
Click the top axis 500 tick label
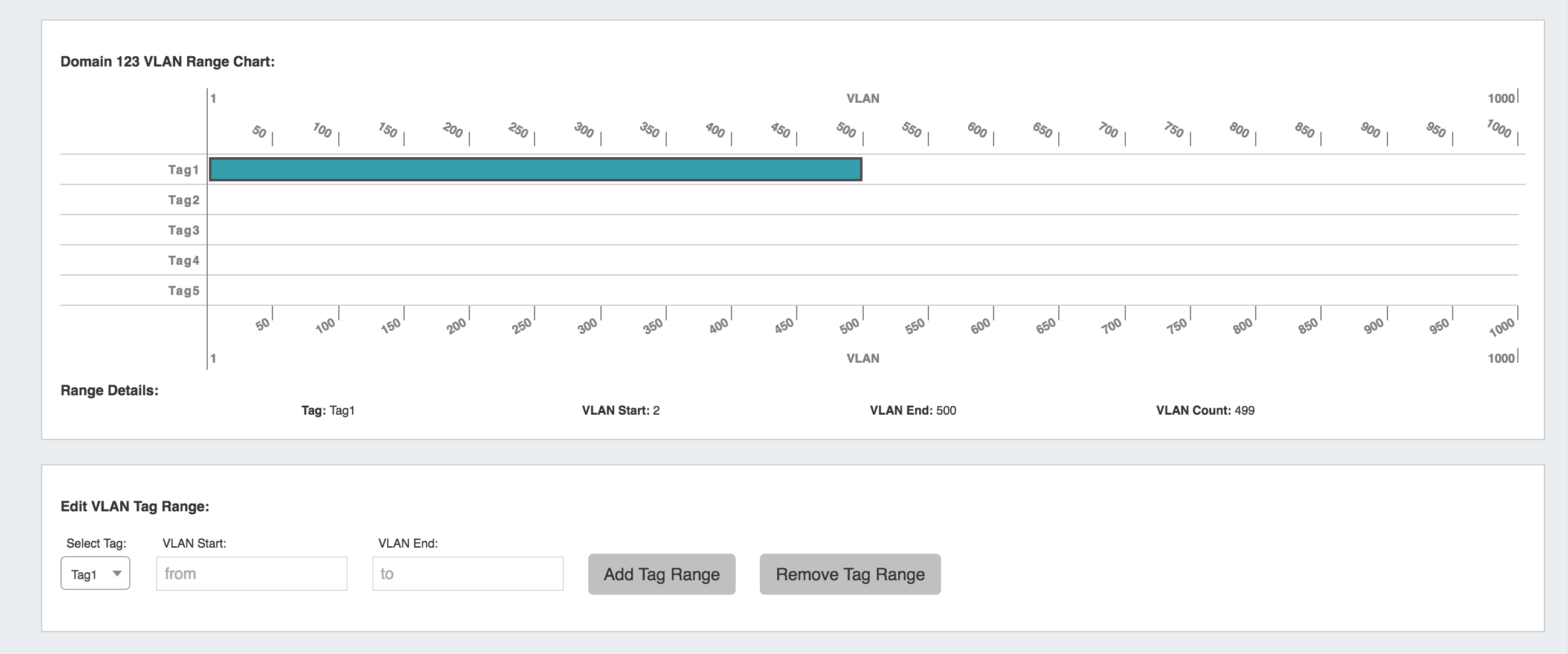pyautogui.click(x=846, y=130)
